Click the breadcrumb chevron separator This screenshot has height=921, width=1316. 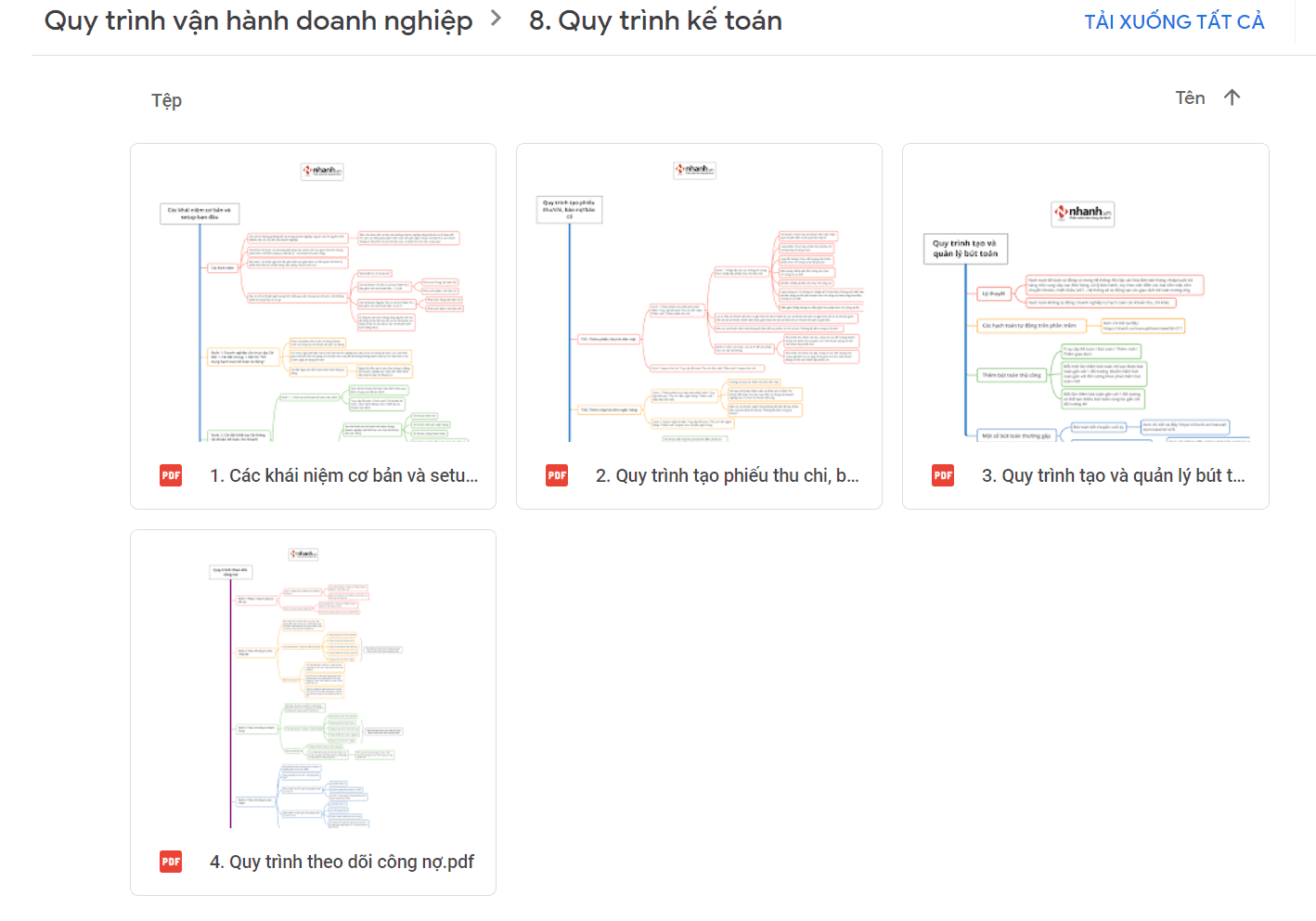click(x=497, y=19)
